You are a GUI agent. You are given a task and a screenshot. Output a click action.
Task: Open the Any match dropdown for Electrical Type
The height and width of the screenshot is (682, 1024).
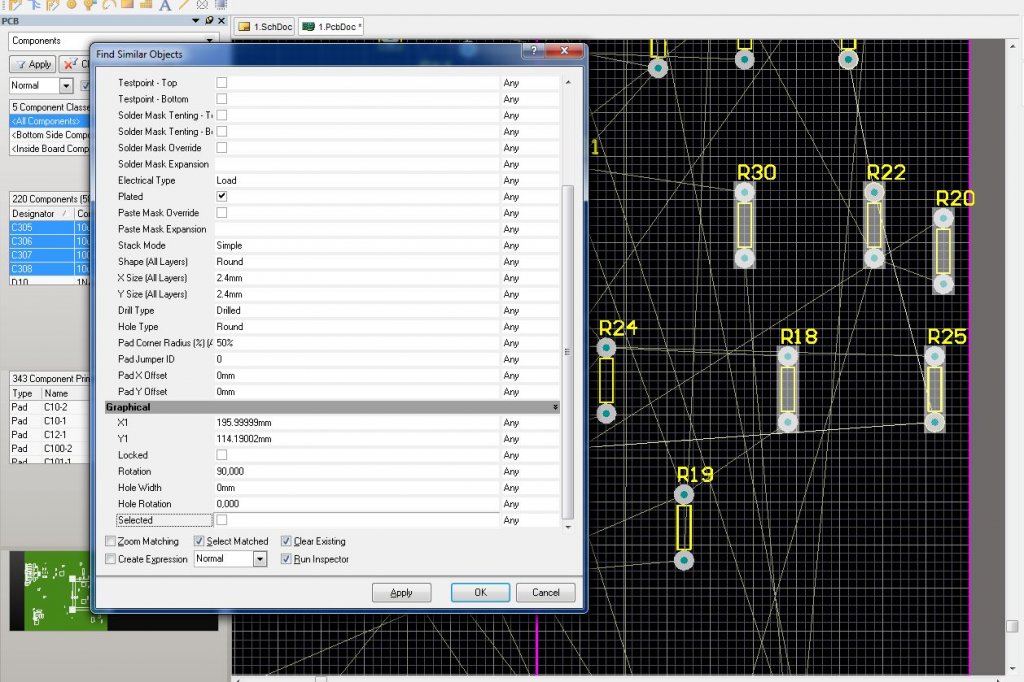[530, 180]
